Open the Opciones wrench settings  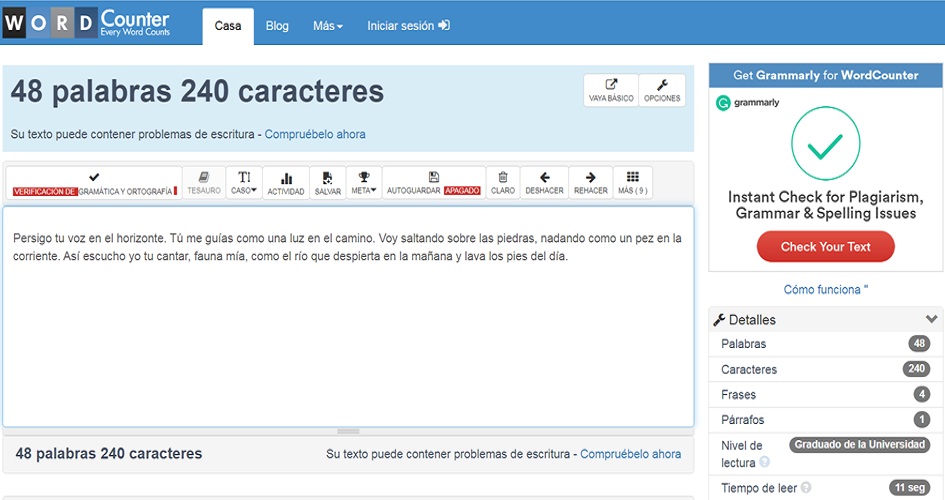pos(662,90)
